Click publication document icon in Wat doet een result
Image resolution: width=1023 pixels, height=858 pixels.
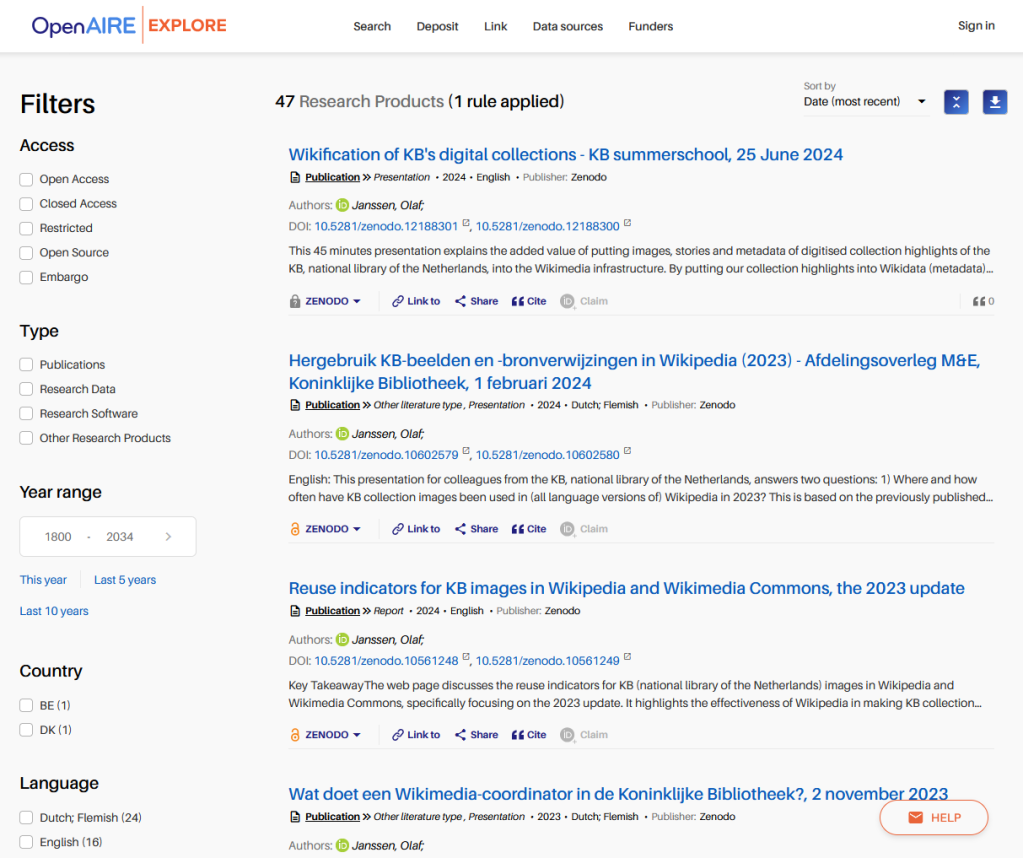pos(295,817)
